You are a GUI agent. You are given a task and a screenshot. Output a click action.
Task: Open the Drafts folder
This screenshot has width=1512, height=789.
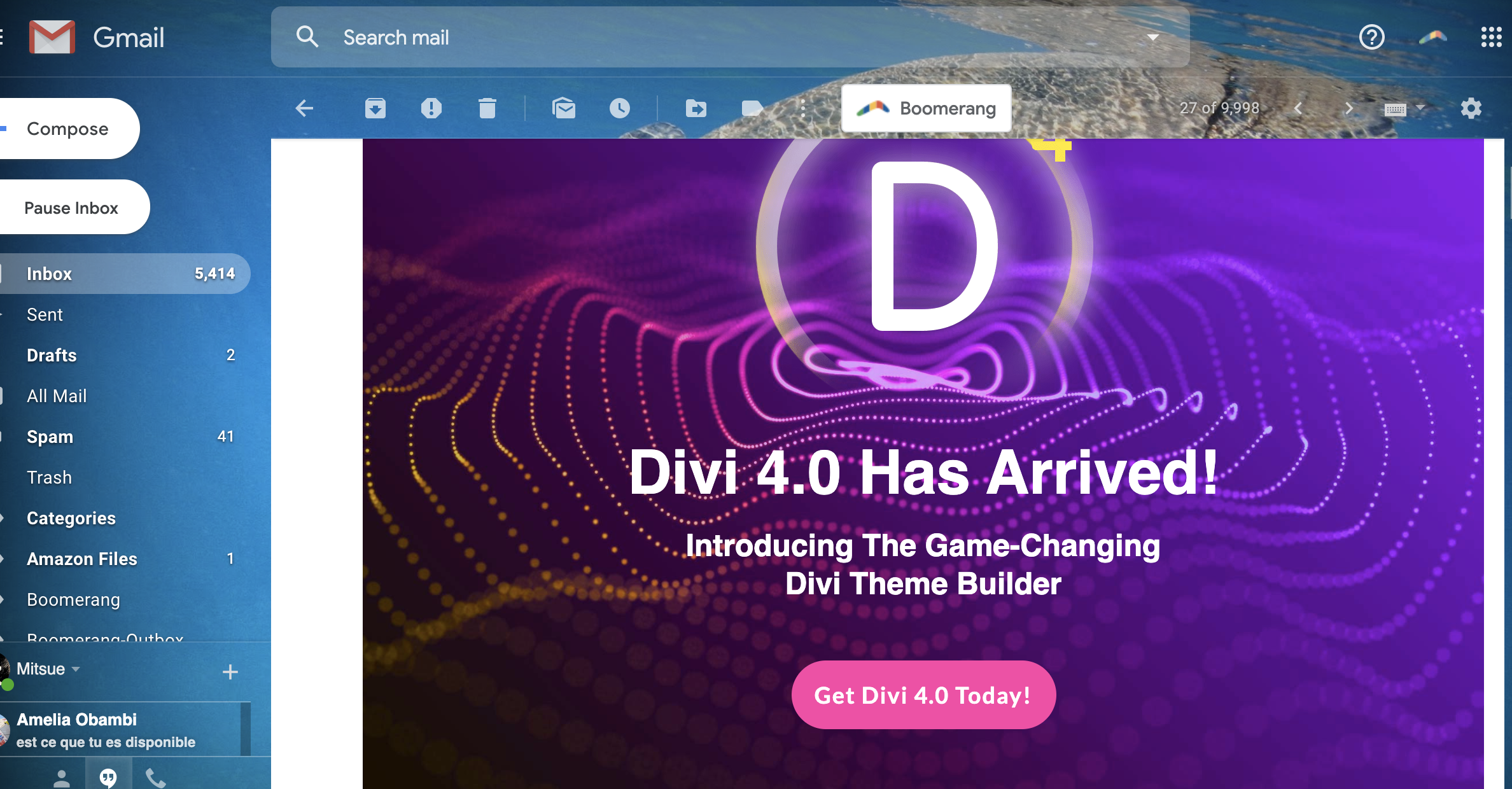52,355
